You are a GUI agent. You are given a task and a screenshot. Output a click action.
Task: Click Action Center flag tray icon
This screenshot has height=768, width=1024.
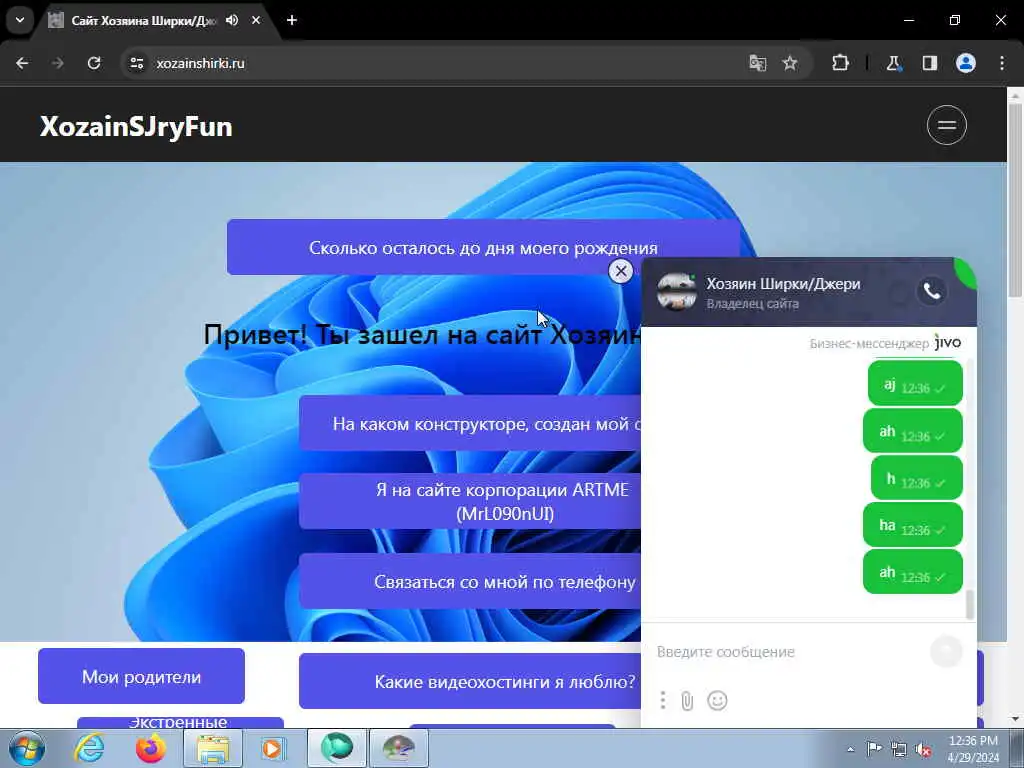(x=874, y=749)
